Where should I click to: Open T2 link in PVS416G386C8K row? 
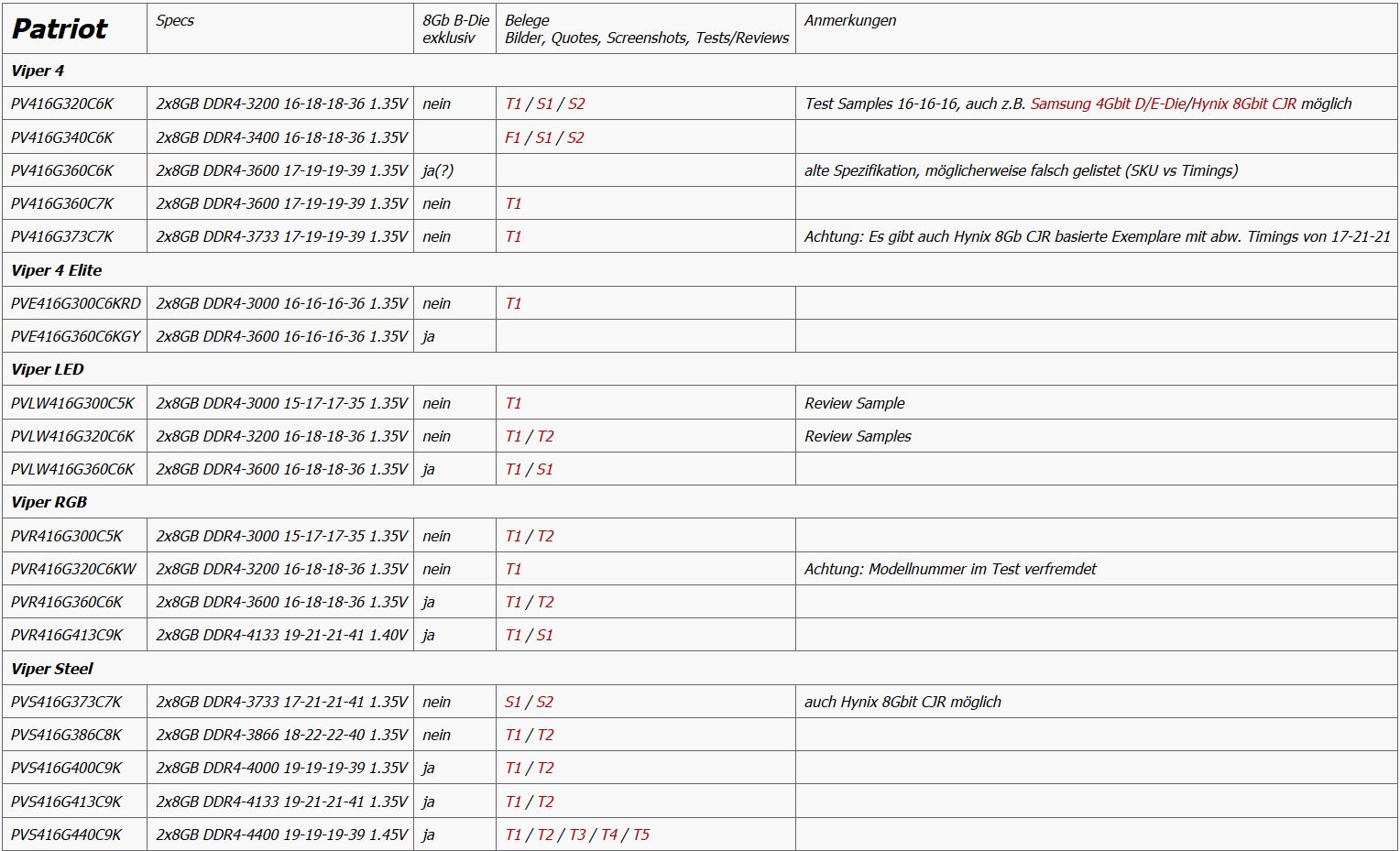tap(545, 735)
